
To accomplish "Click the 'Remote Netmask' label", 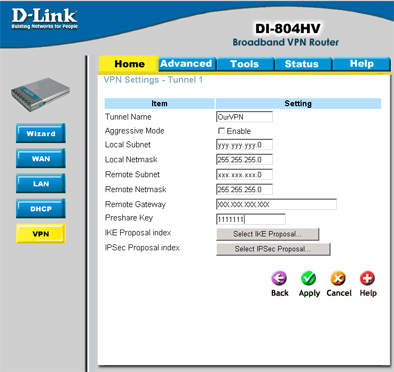I will tap(135, 189).
